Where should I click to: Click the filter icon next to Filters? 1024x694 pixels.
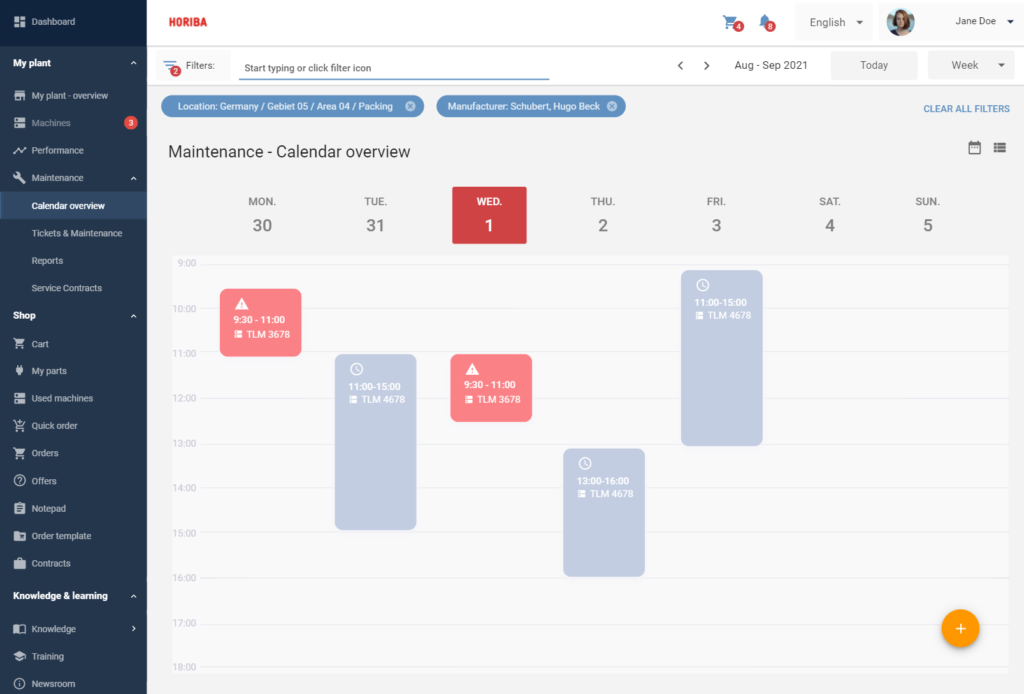tap(171, 67)
